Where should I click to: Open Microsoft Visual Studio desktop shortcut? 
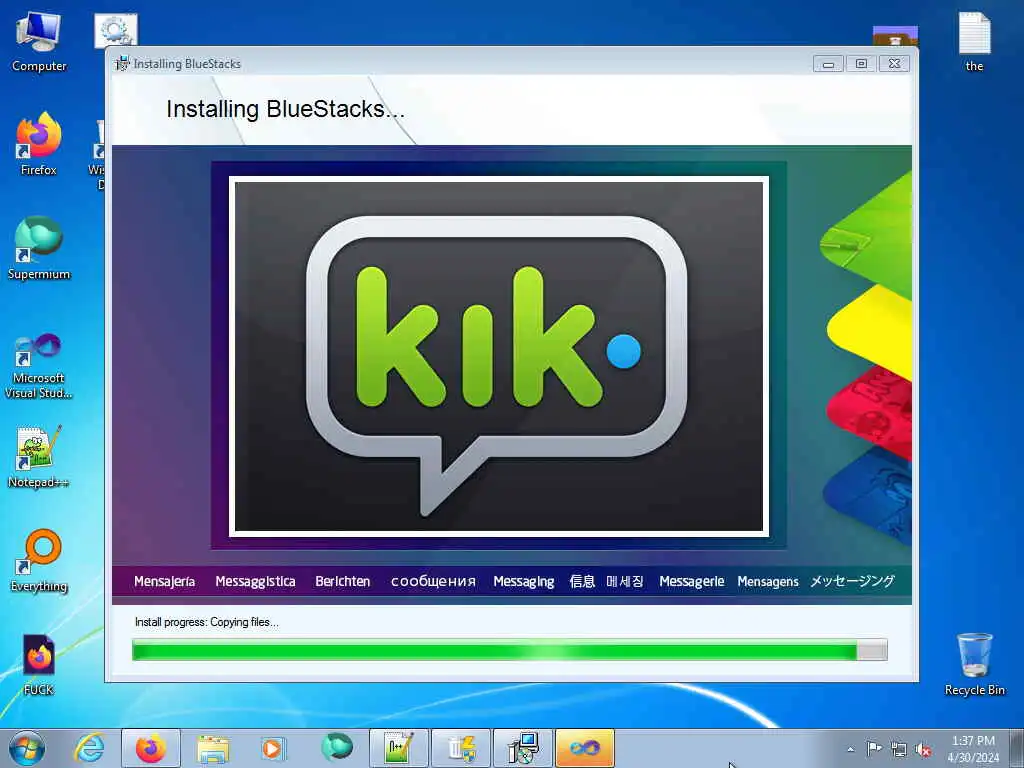point(39,366)
